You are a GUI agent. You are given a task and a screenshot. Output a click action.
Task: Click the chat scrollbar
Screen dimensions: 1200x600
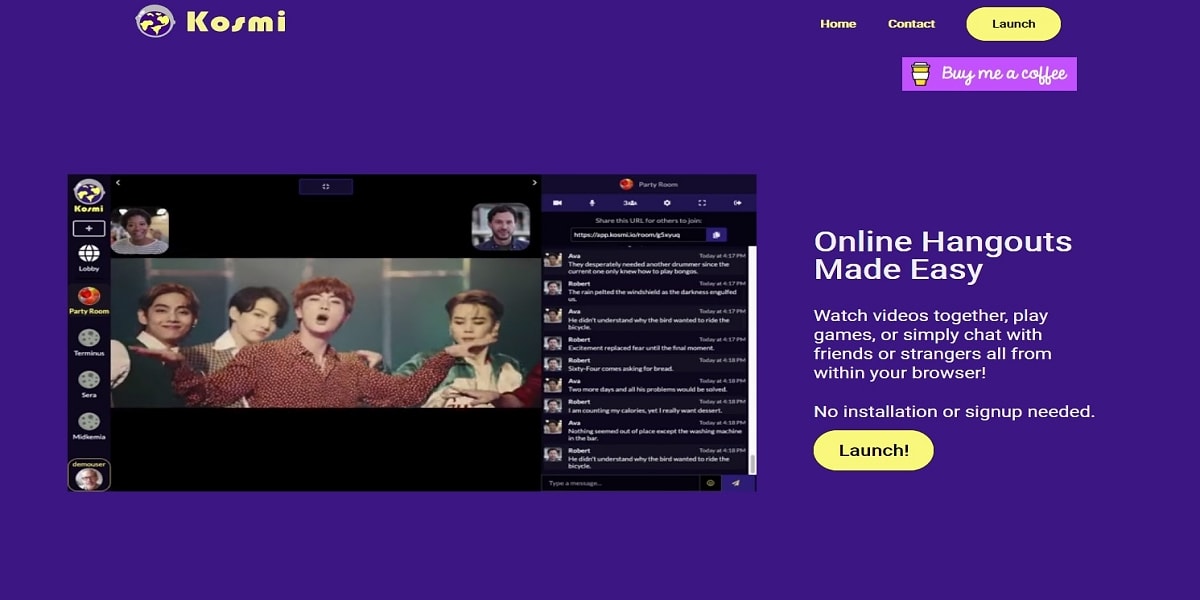click(752, 360)
